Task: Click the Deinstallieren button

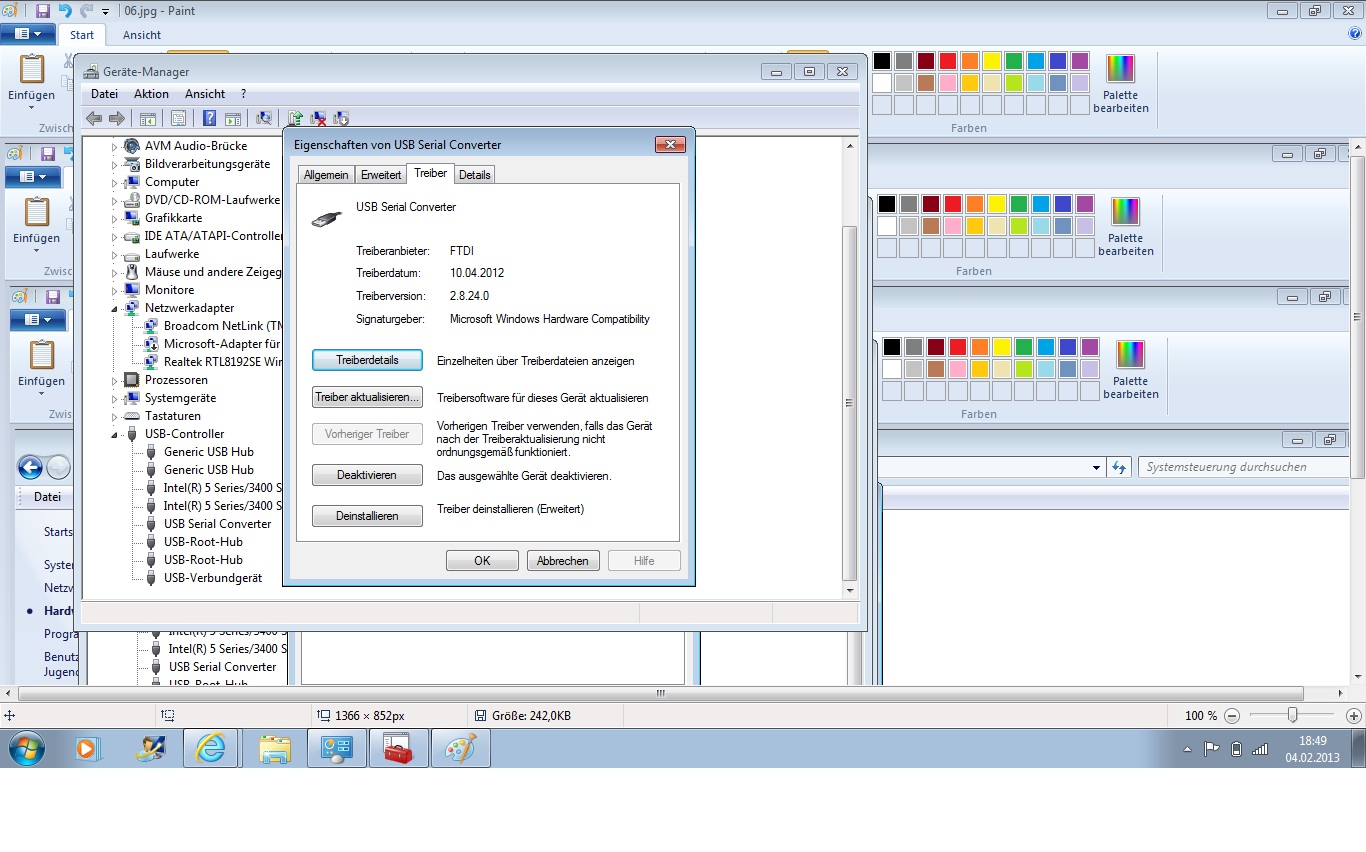Action: coord(367,516)
